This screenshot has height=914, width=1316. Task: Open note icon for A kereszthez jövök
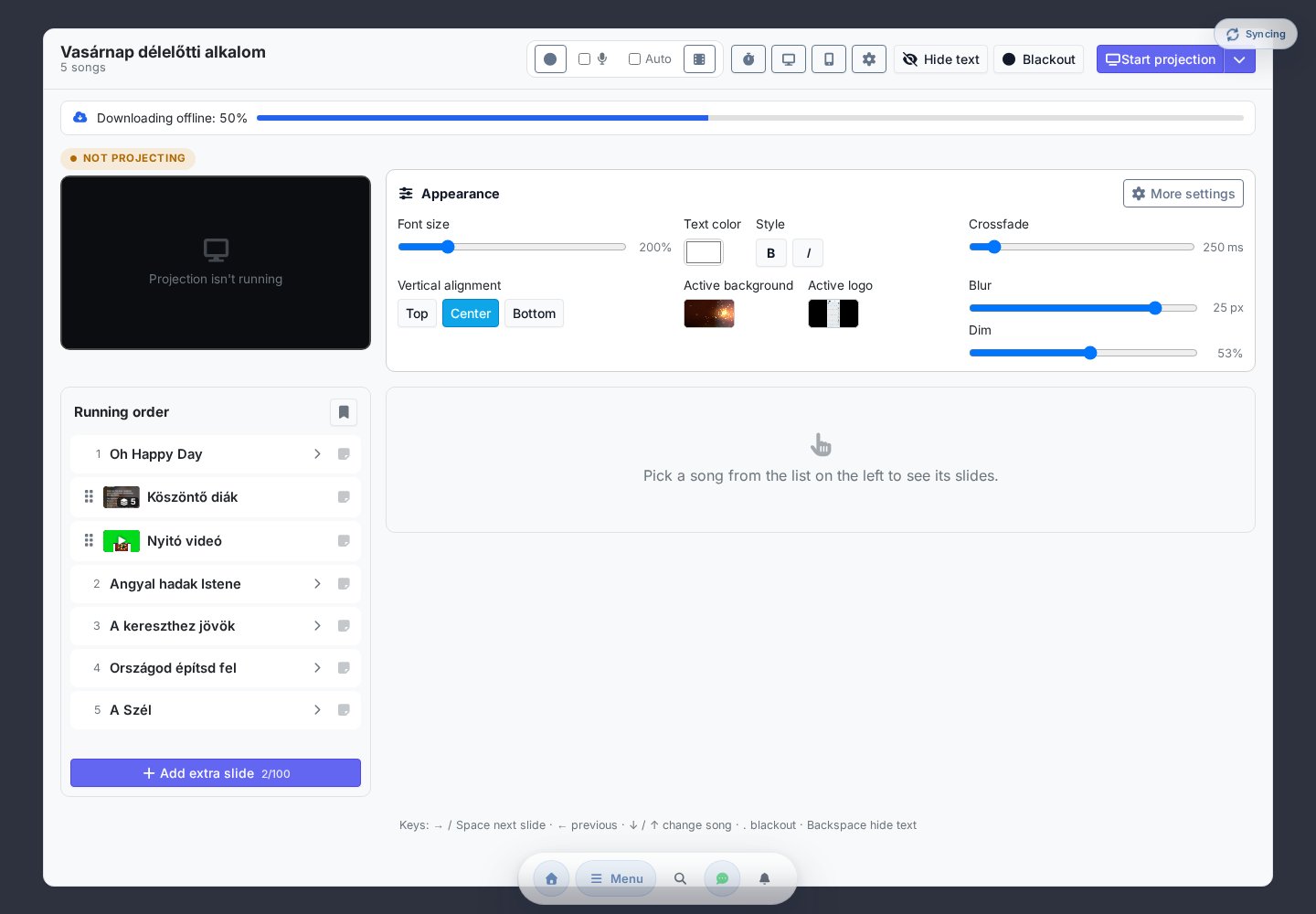344,626
